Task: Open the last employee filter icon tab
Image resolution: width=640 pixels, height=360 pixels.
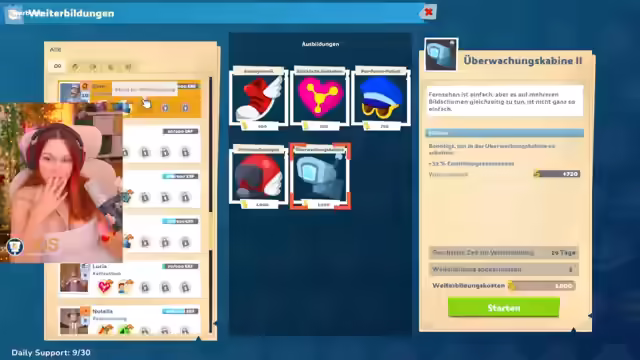Action: click(128, 67)
